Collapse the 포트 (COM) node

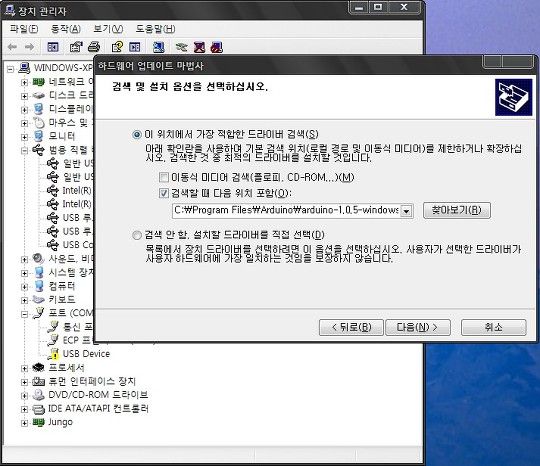[x=24, y=314]
